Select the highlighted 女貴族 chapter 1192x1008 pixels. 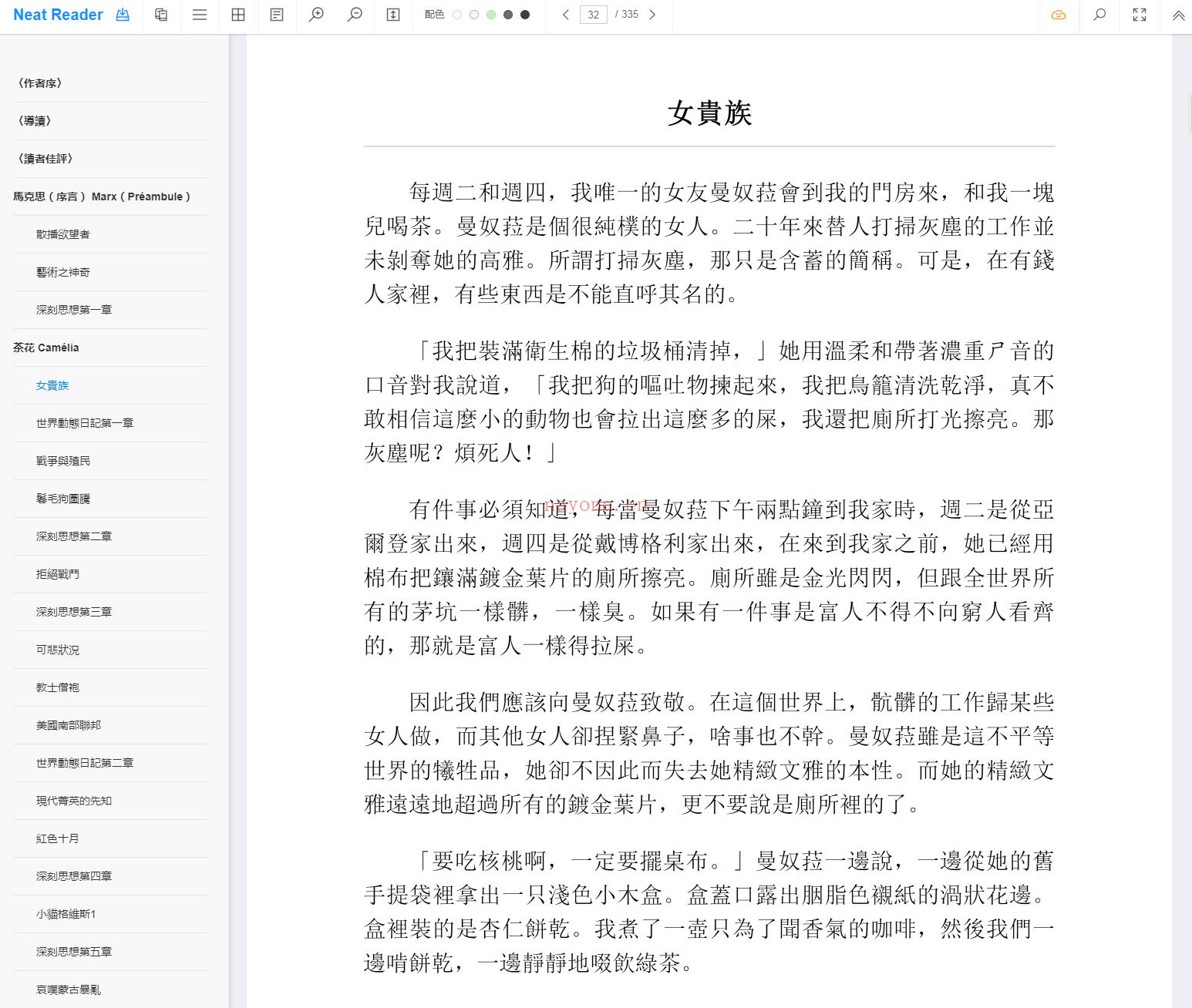click(x=52, y=385)
